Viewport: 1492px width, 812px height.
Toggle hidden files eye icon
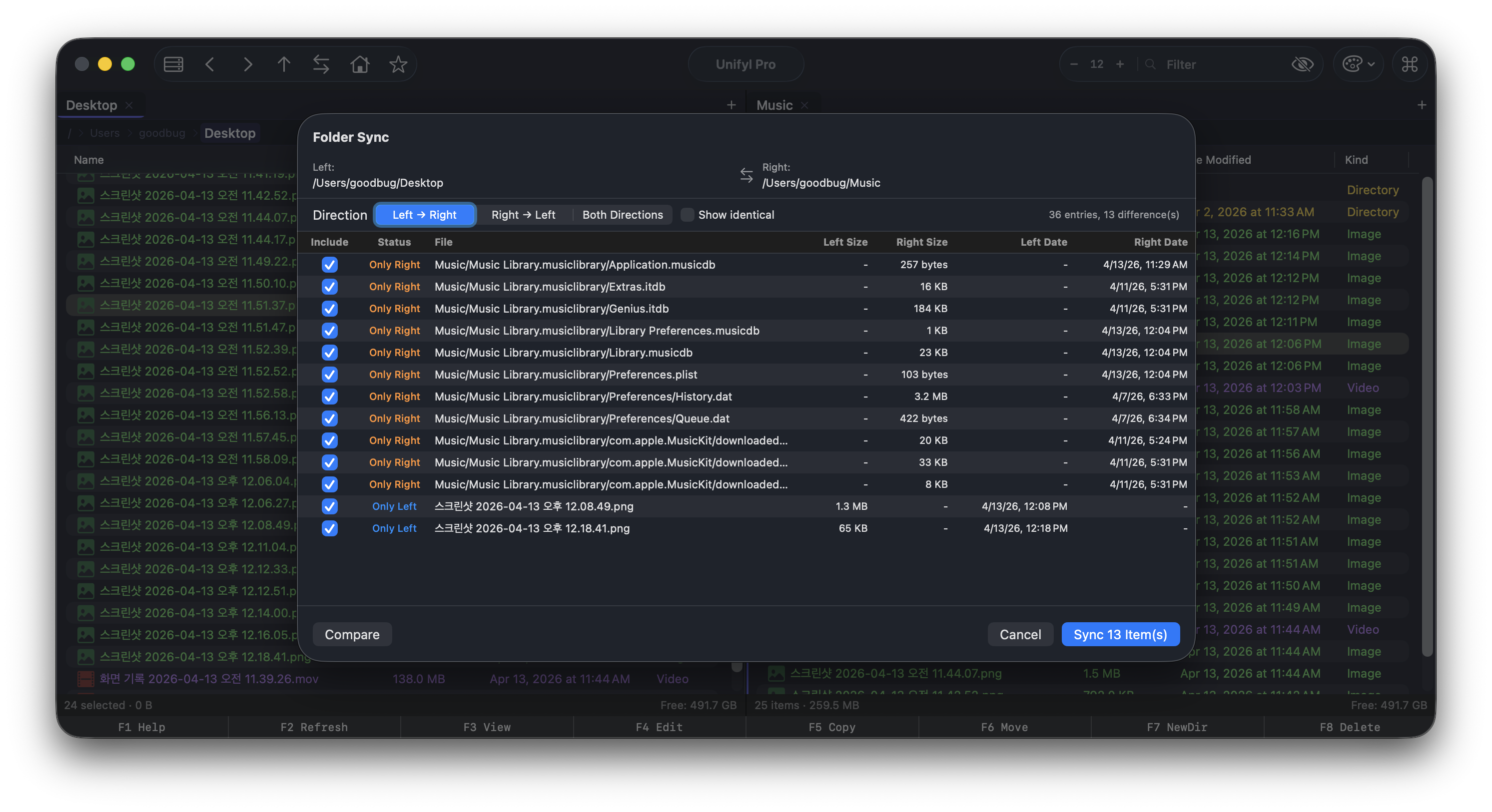[x=1302, y=64]
